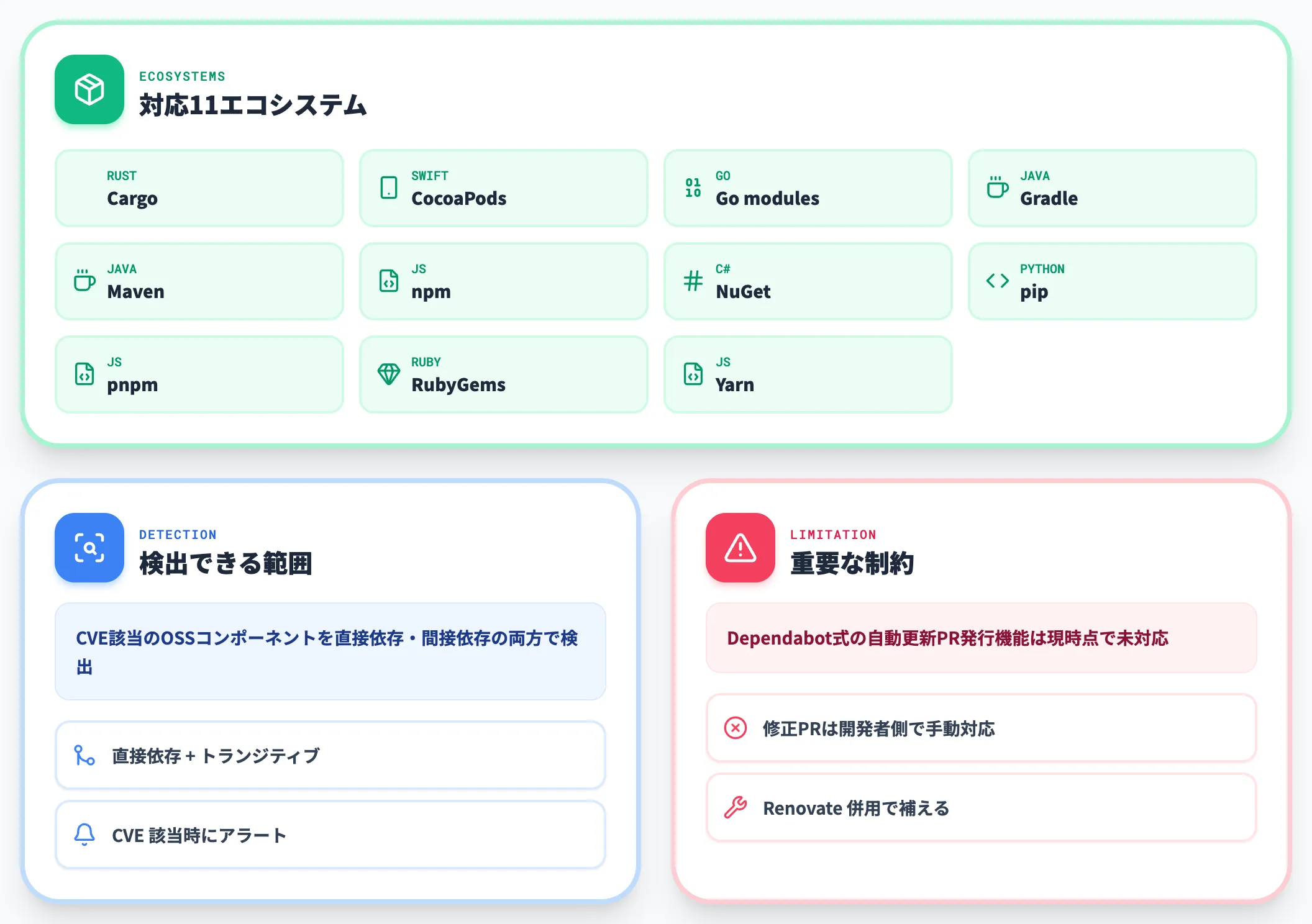The width and height of the screenshot is (1312, 924).
Task: Select the Yarn ecosystem name
Action: (735, 385)
